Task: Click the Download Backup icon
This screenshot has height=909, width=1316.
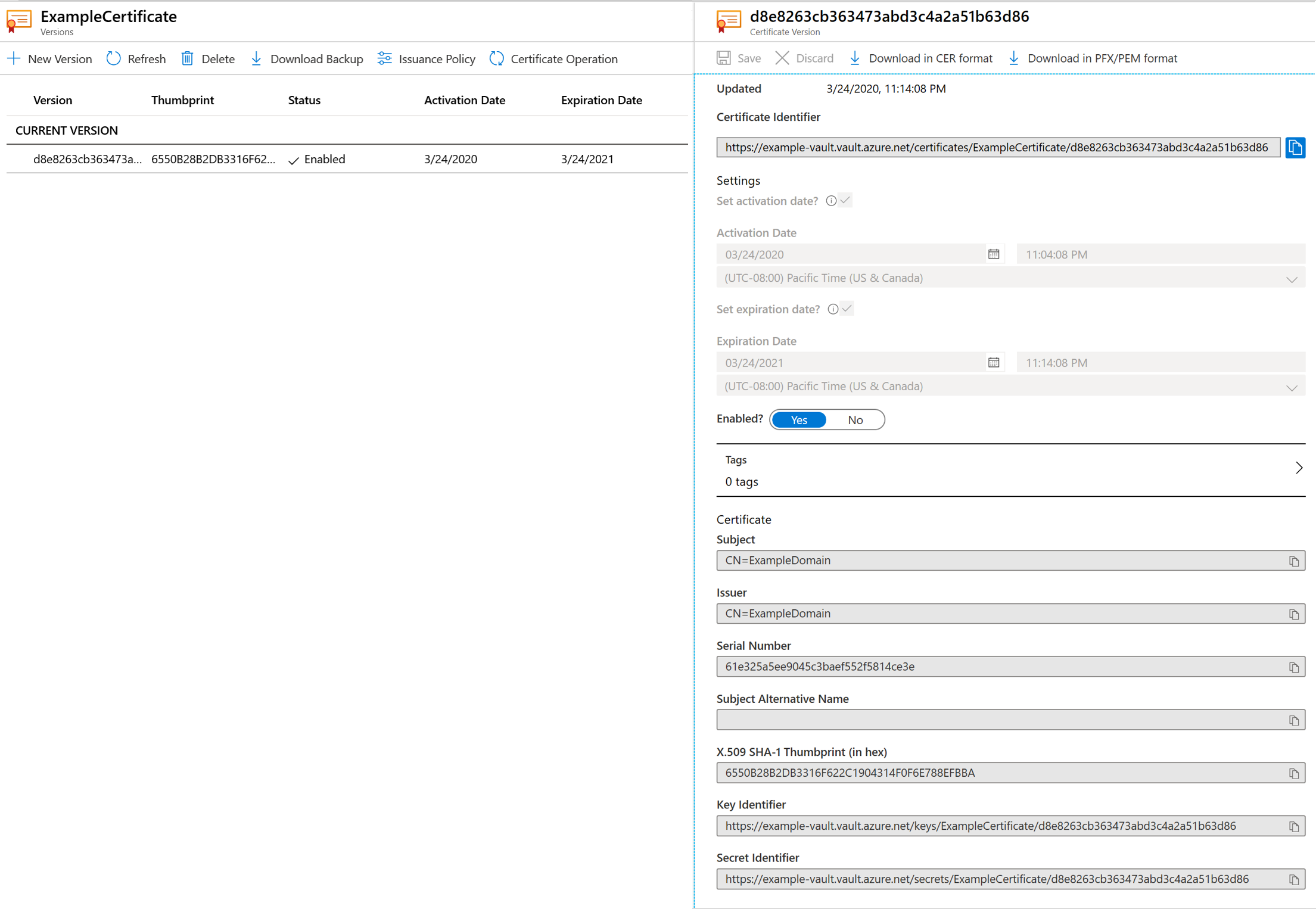Action: 256,58
